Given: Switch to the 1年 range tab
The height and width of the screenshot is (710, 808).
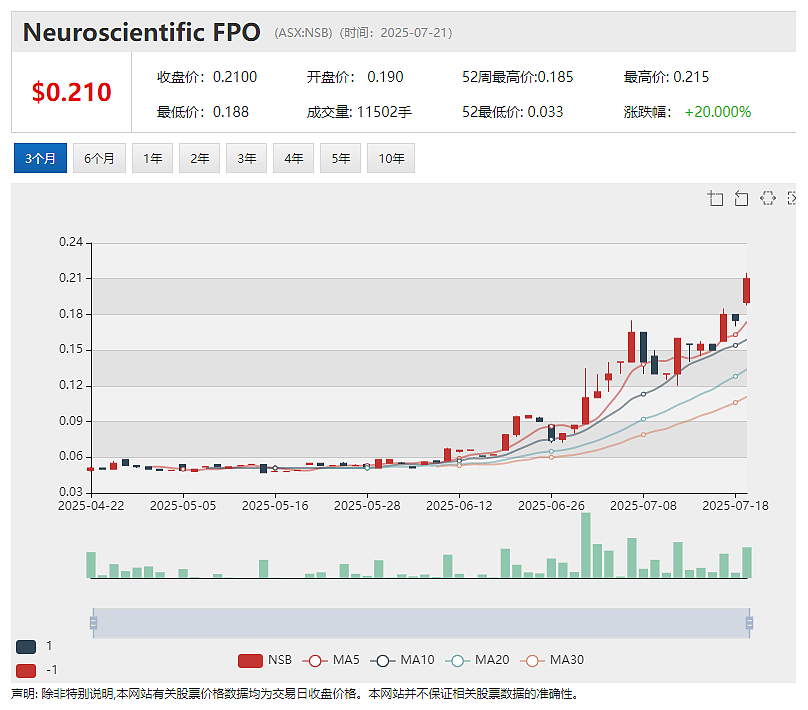Looking at the screenshot, I should tap(153, 158).
